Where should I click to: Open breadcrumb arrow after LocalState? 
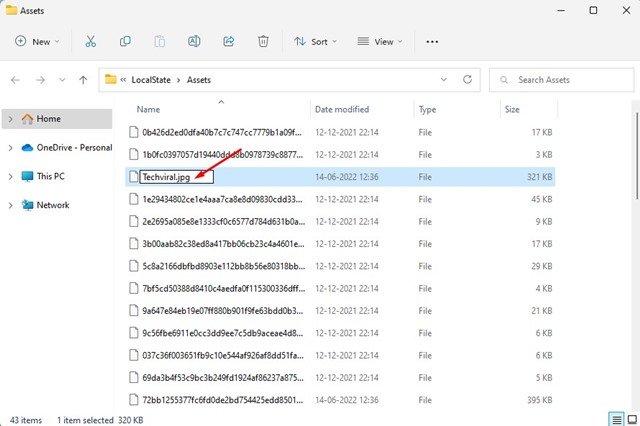pos(179,80)
